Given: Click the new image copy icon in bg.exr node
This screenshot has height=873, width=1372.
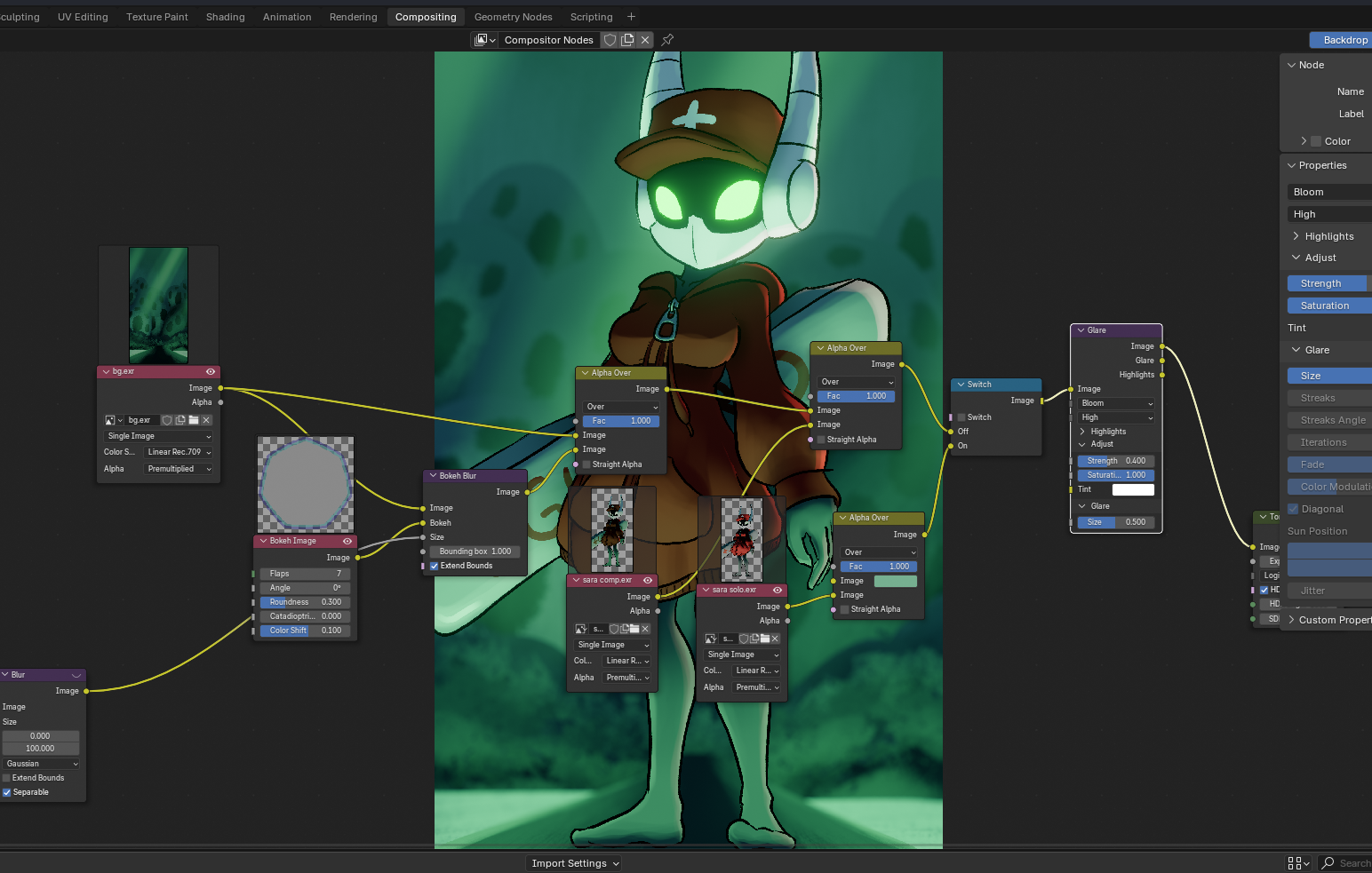Looking at the screenshot, I should coord(180,420).
